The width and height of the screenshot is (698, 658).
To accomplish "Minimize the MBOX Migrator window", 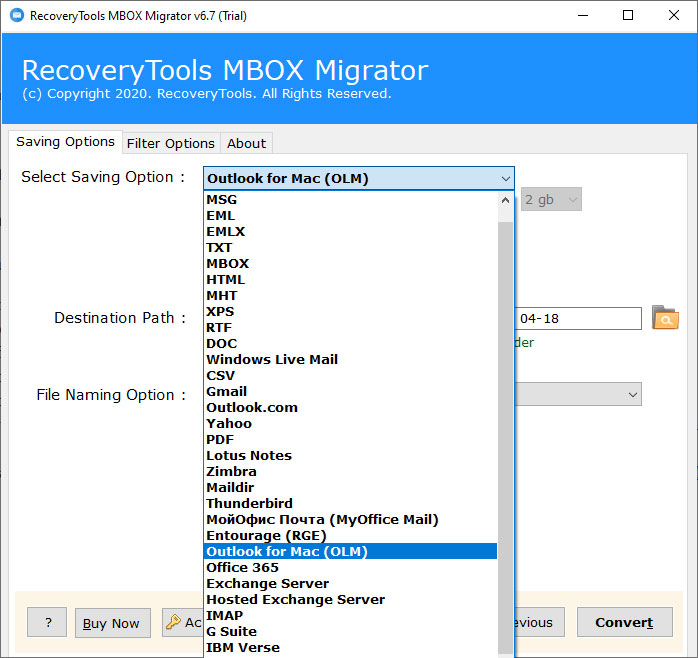I will pyautogui.click(x=583, y=16).
